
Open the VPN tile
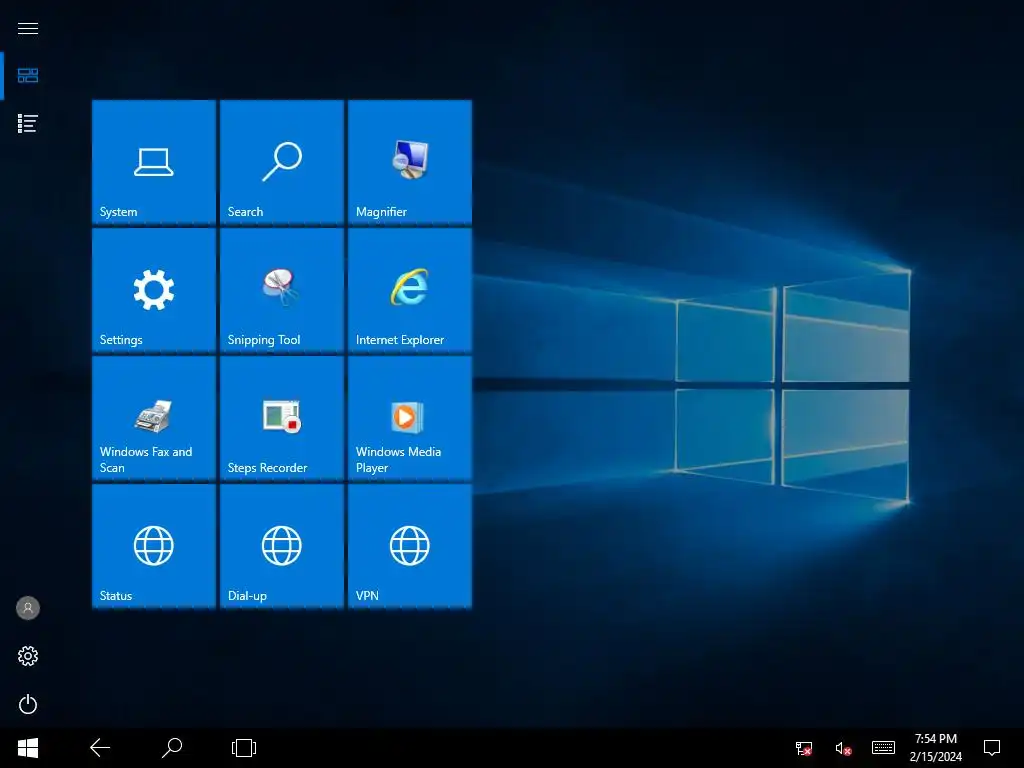coord(409,546)
